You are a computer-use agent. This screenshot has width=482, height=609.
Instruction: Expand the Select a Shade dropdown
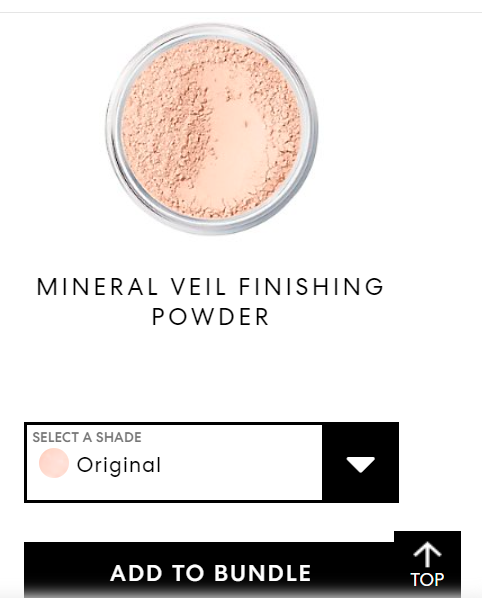[x=211, y=462]
